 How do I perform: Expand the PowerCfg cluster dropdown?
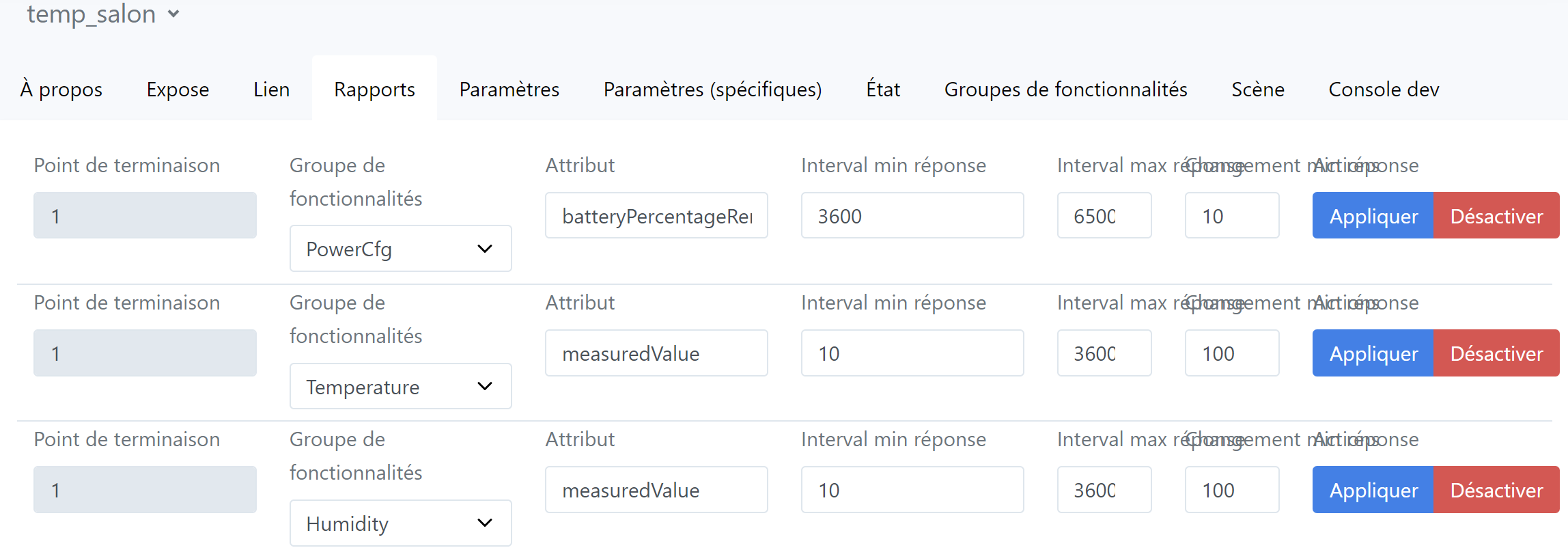(400, 249)
